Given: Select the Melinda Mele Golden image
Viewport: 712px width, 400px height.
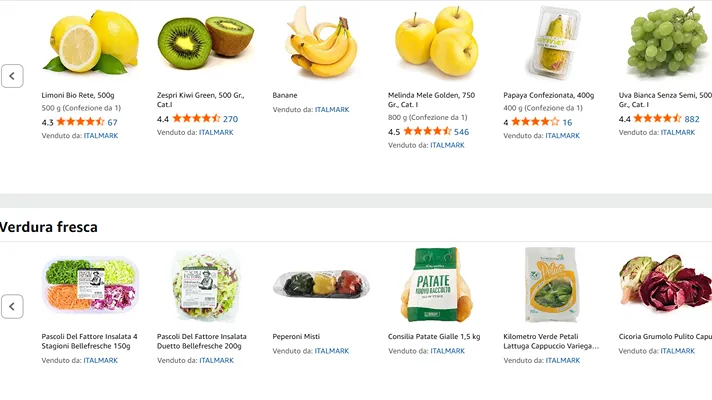Looking at the screenshot, I should point(435,43).
